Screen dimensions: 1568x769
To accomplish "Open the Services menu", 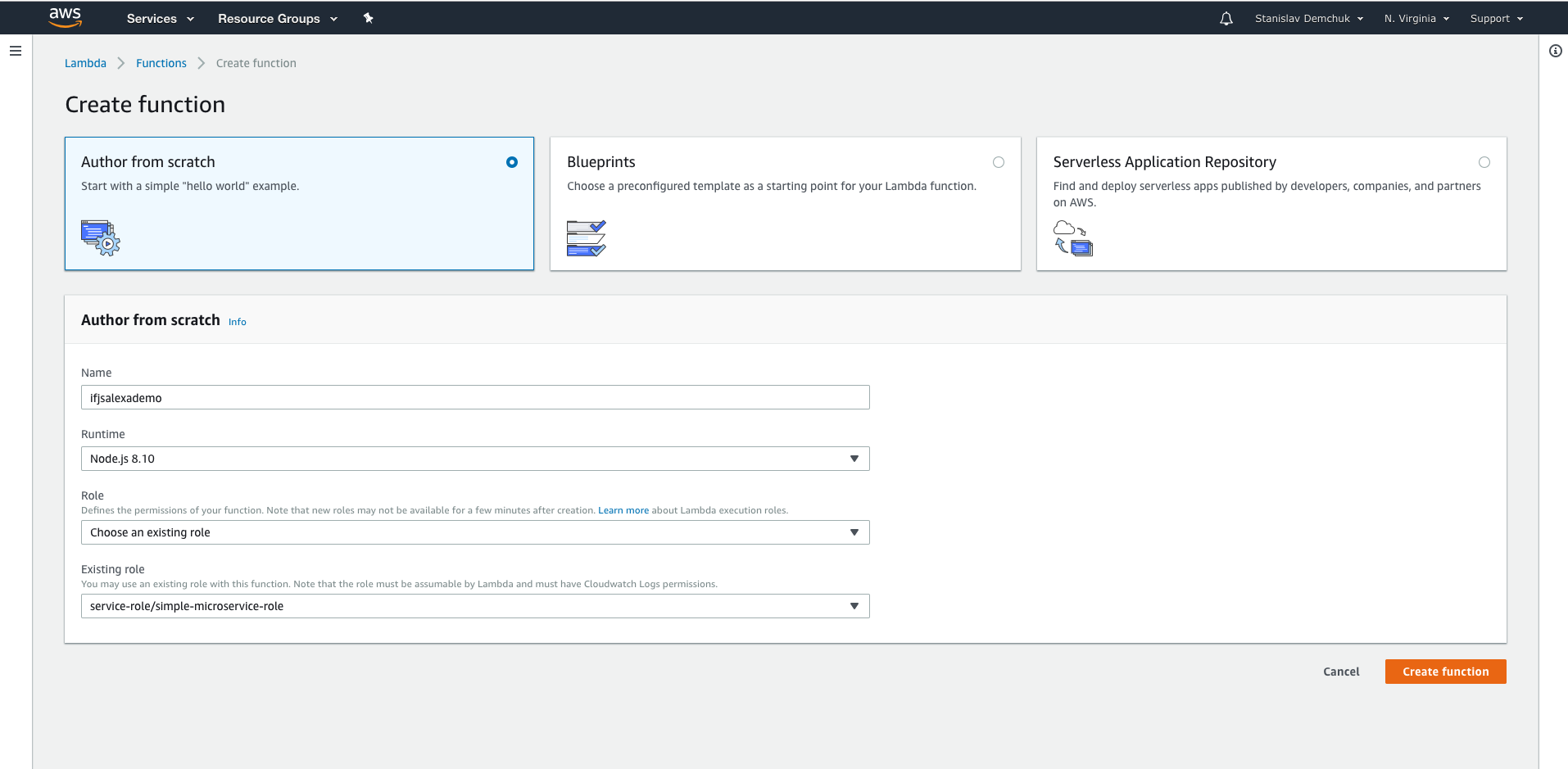I will 160,18.
